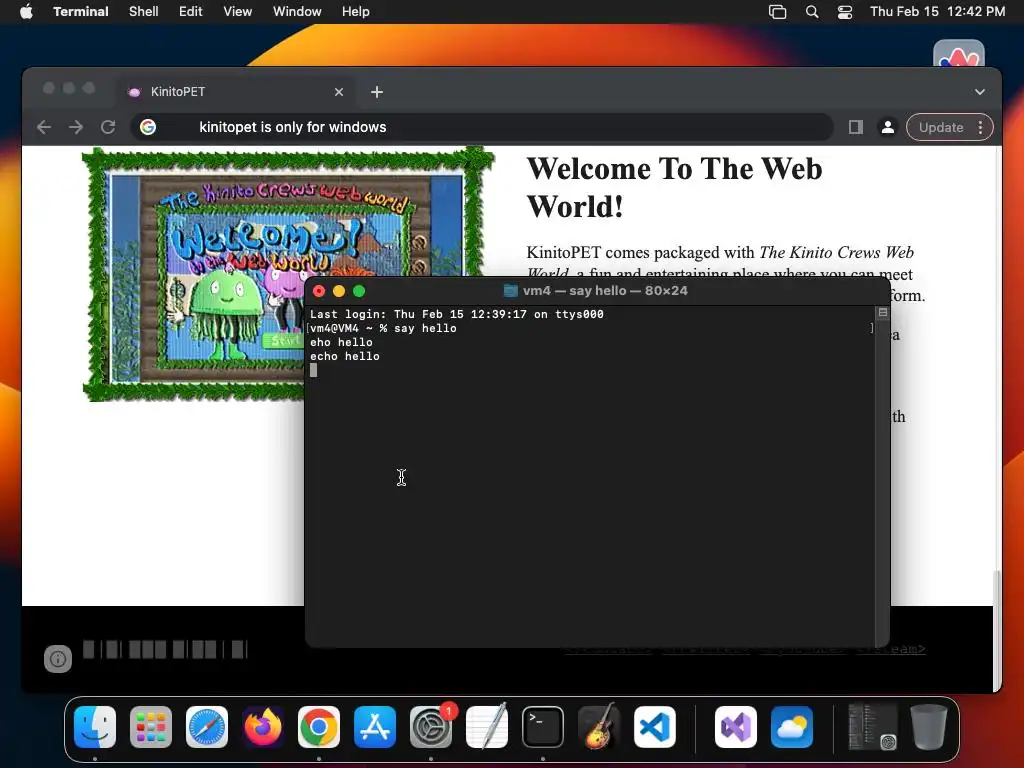
Task: Open System Settings with notification badge
Action: (x=431, y=727)
